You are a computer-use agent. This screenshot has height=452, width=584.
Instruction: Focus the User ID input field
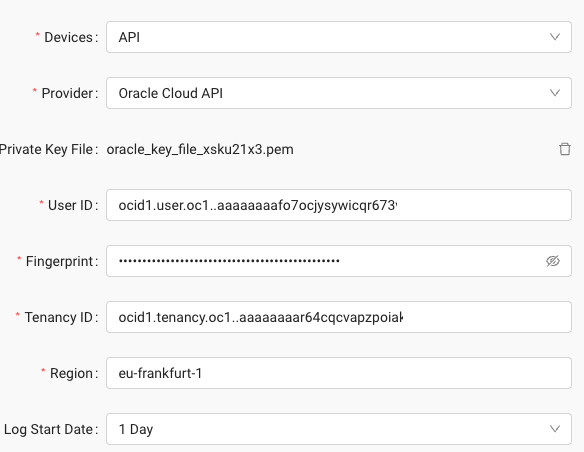click(x=339, y=205)
